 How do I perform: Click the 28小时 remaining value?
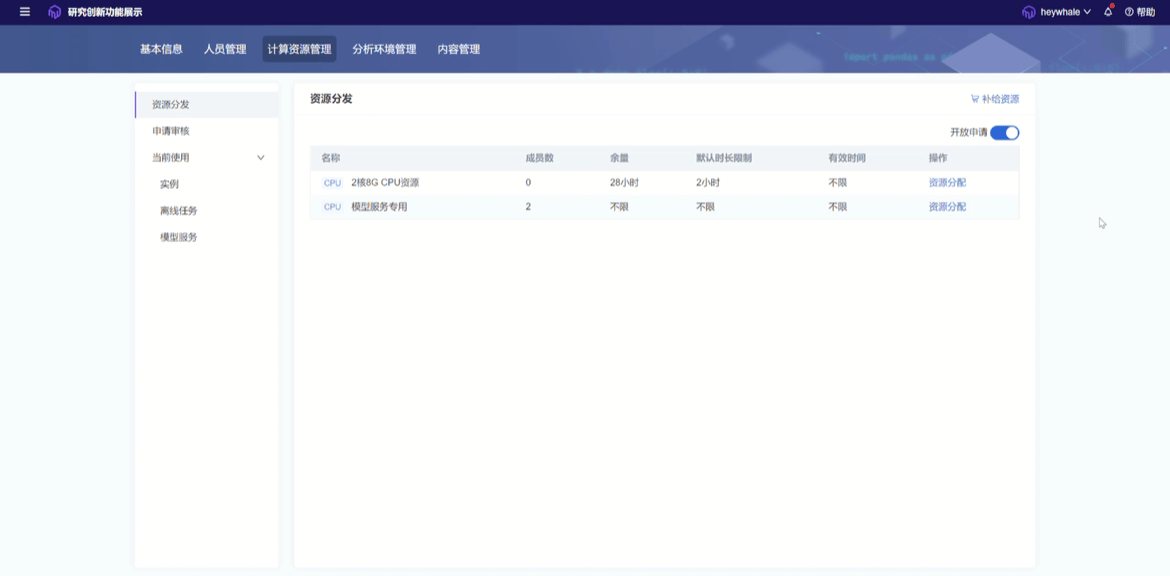[x=624, y=183]
